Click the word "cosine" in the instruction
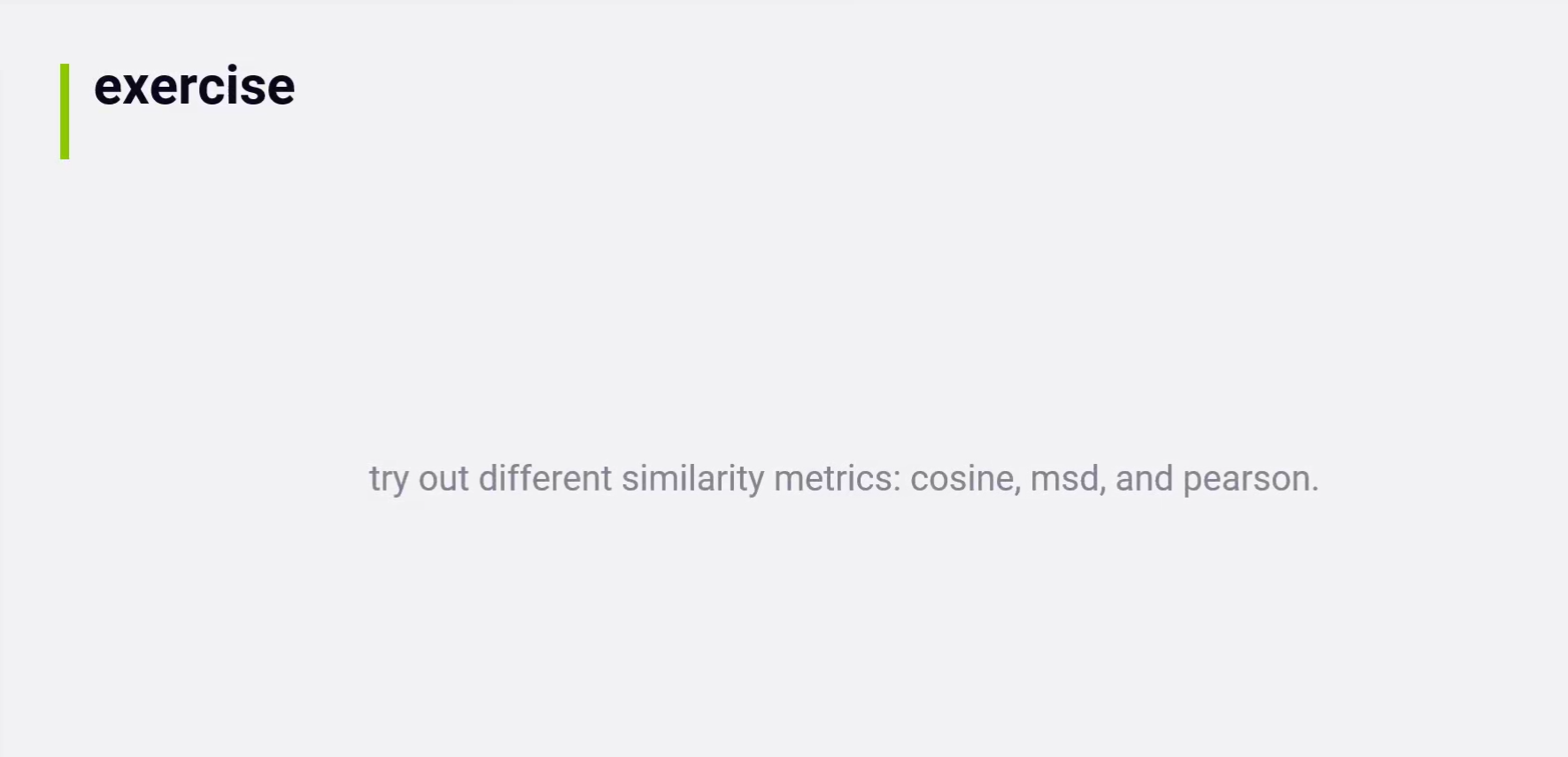 pos(962,479)
